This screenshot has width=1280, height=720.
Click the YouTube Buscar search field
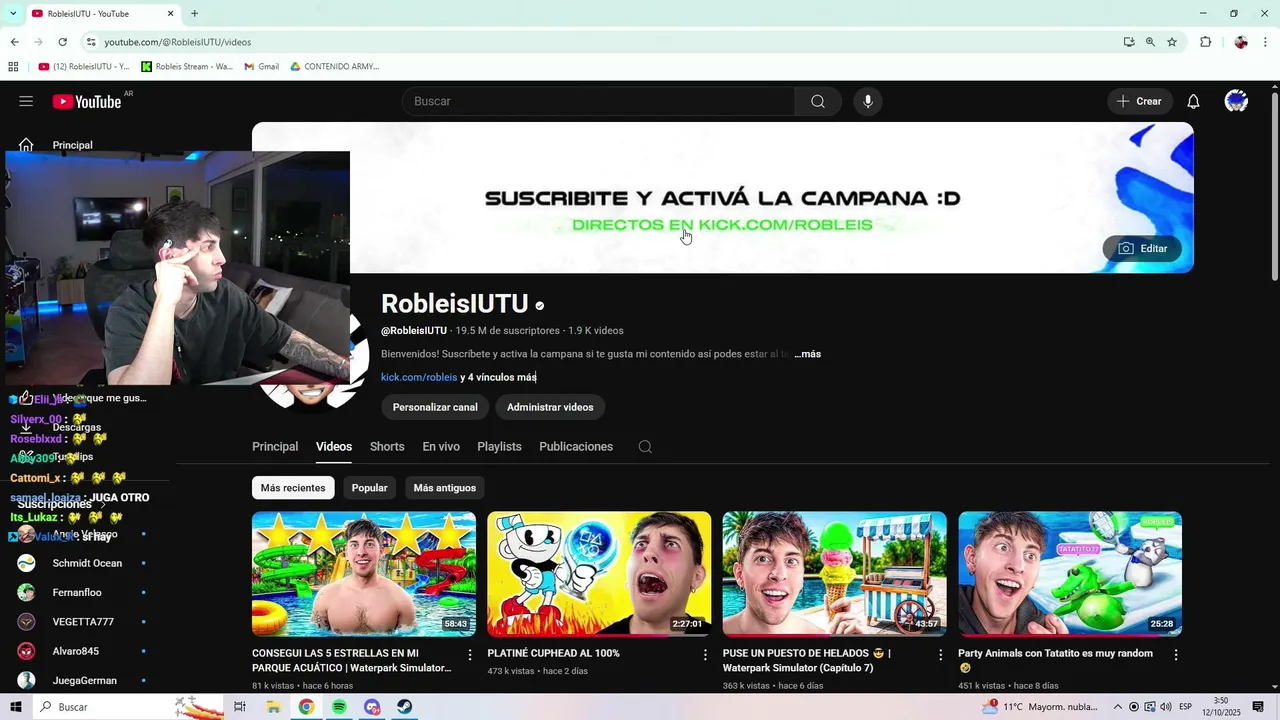click(x=598, y=101)
